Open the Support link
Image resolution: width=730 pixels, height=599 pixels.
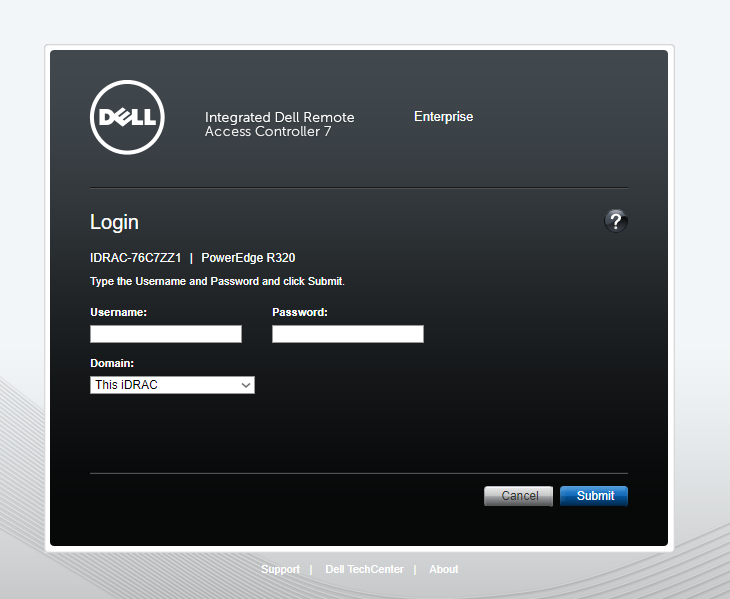tap(280, 569)
